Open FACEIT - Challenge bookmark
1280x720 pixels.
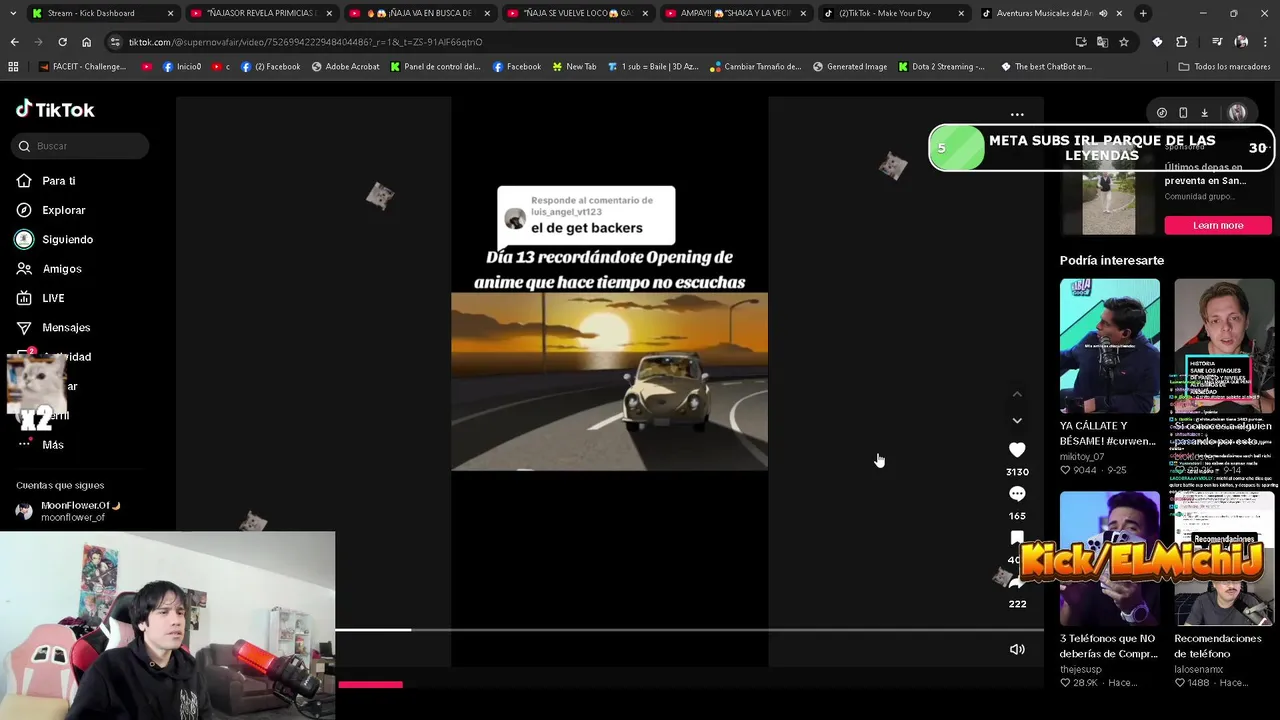82,66
